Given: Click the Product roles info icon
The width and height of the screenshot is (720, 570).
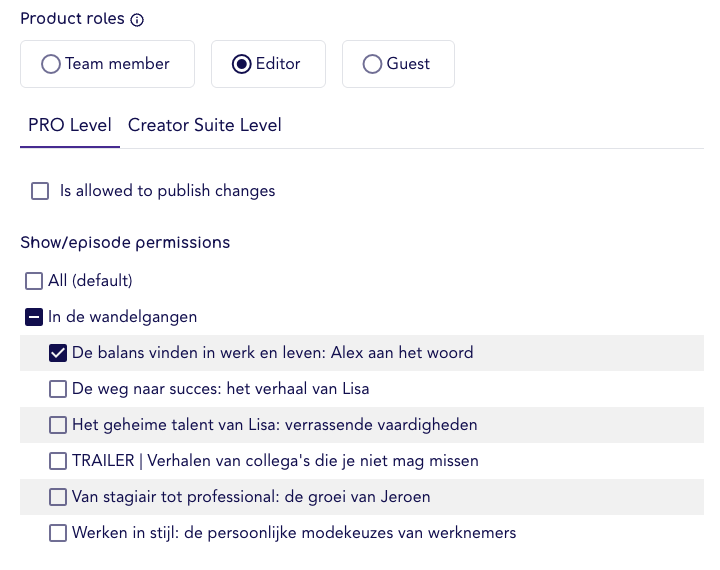Looking at the screenshot, I should click(x=137, y=20).
